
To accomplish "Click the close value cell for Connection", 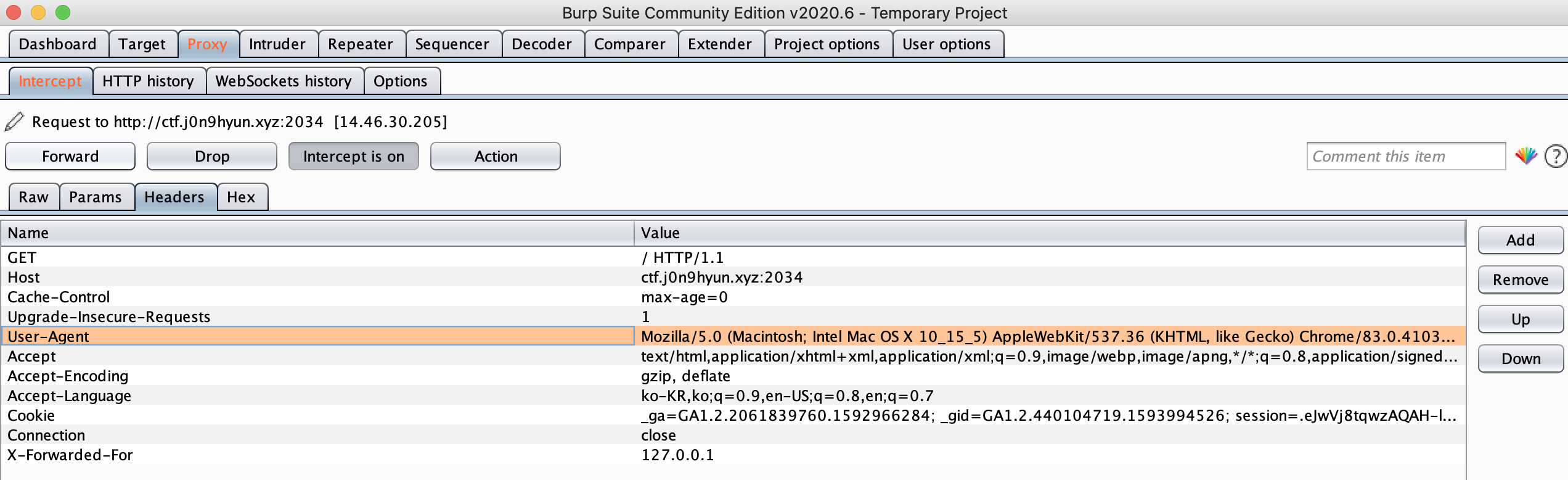I will [x=1050, y=435].
